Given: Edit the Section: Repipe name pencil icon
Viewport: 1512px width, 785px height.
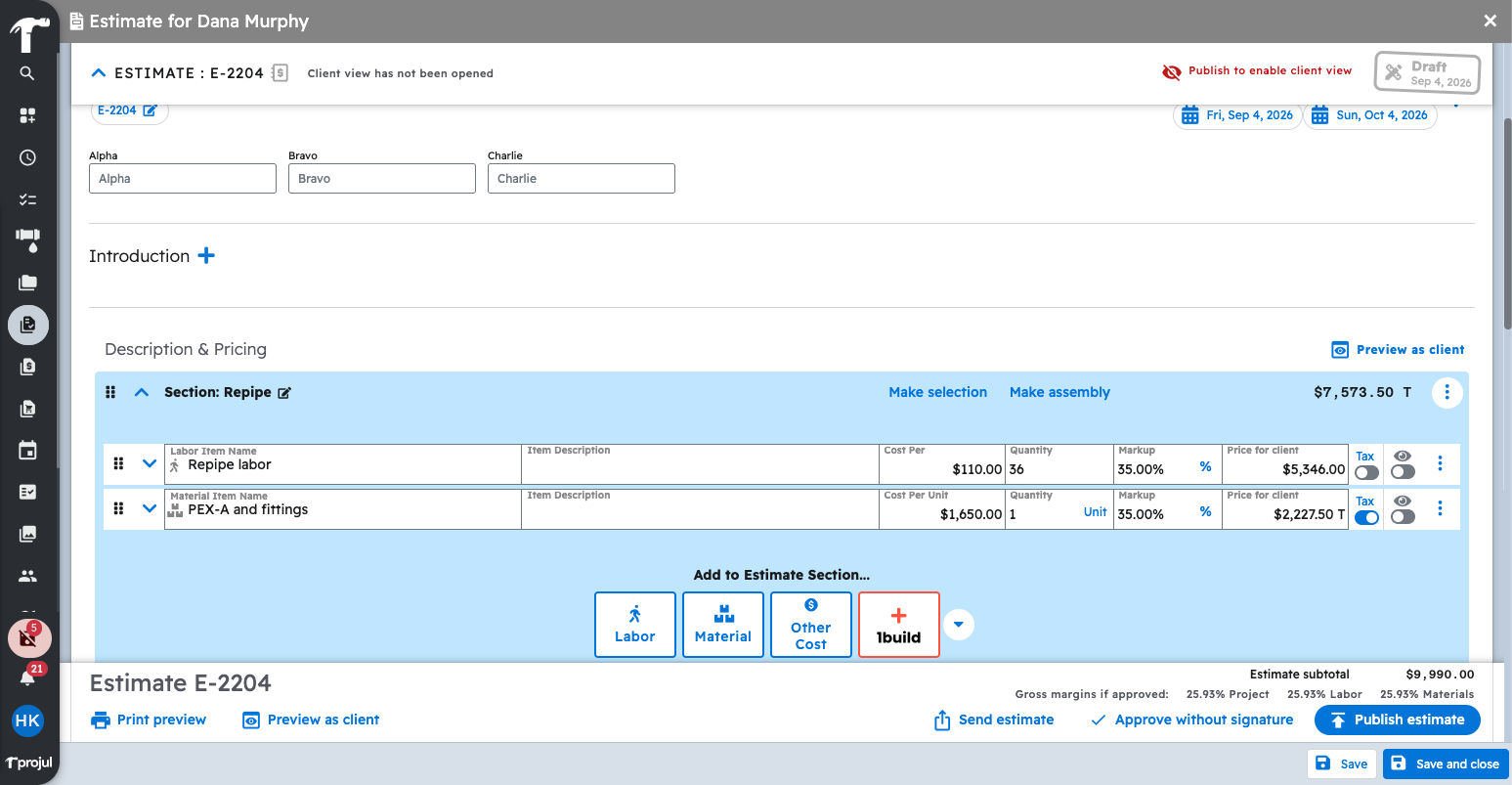Looking at the screenshot, I should tap(284, 393).
